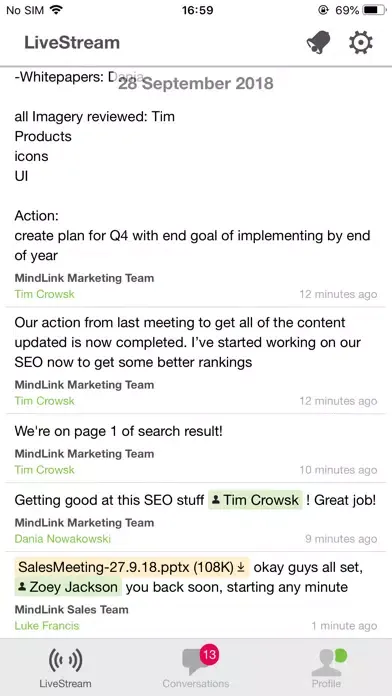
Task: Tap the Zoey Jackson mention tag
Action: coord(68,587)
